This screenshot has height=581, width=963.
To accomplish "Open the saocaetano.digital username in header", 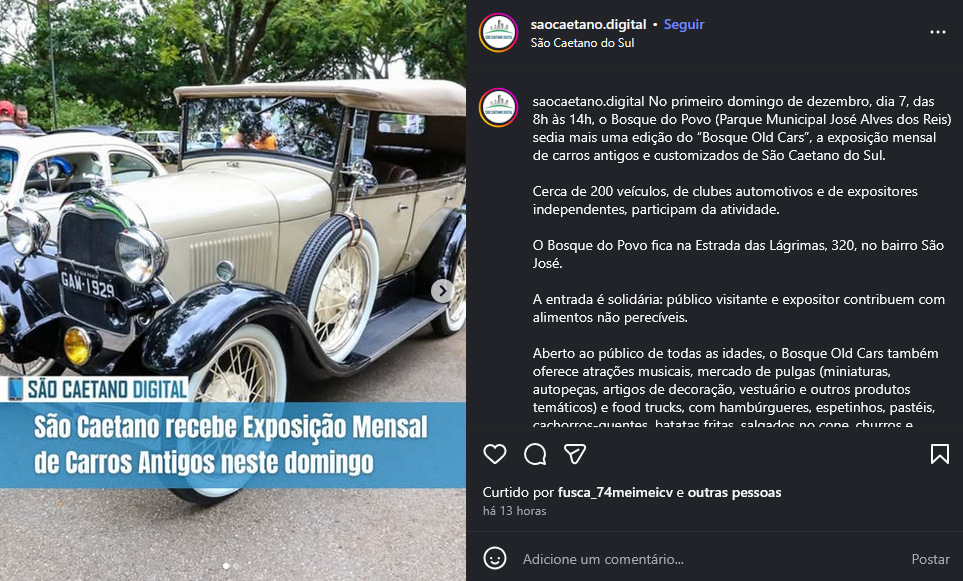I will pyautogui.click(x=588, y=25).
